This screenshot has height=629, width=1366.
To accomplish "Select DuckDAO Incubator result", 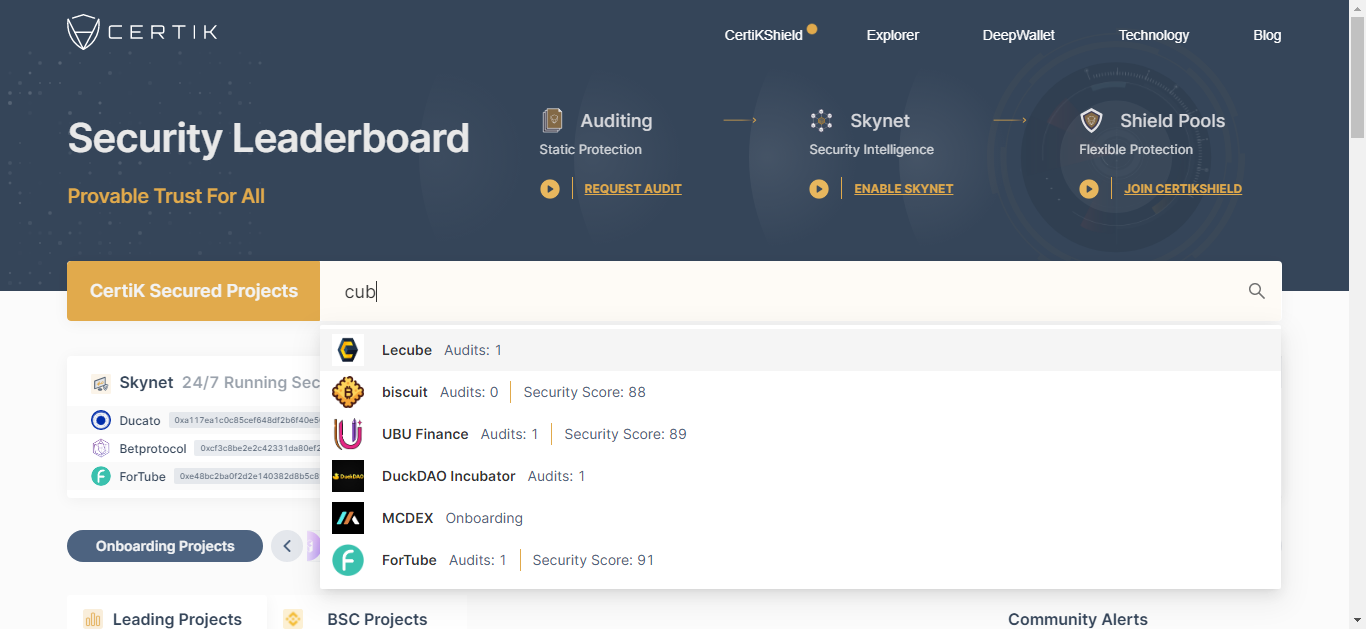I will 800,476.
